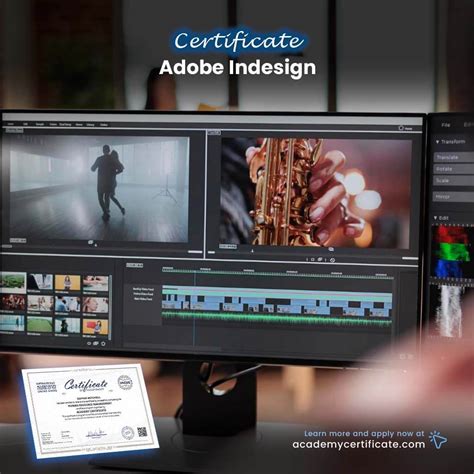Open the File menu on the right monitor
Viewport: 474px width, 474px height.
pyautogui.click(x=446, y=125)
